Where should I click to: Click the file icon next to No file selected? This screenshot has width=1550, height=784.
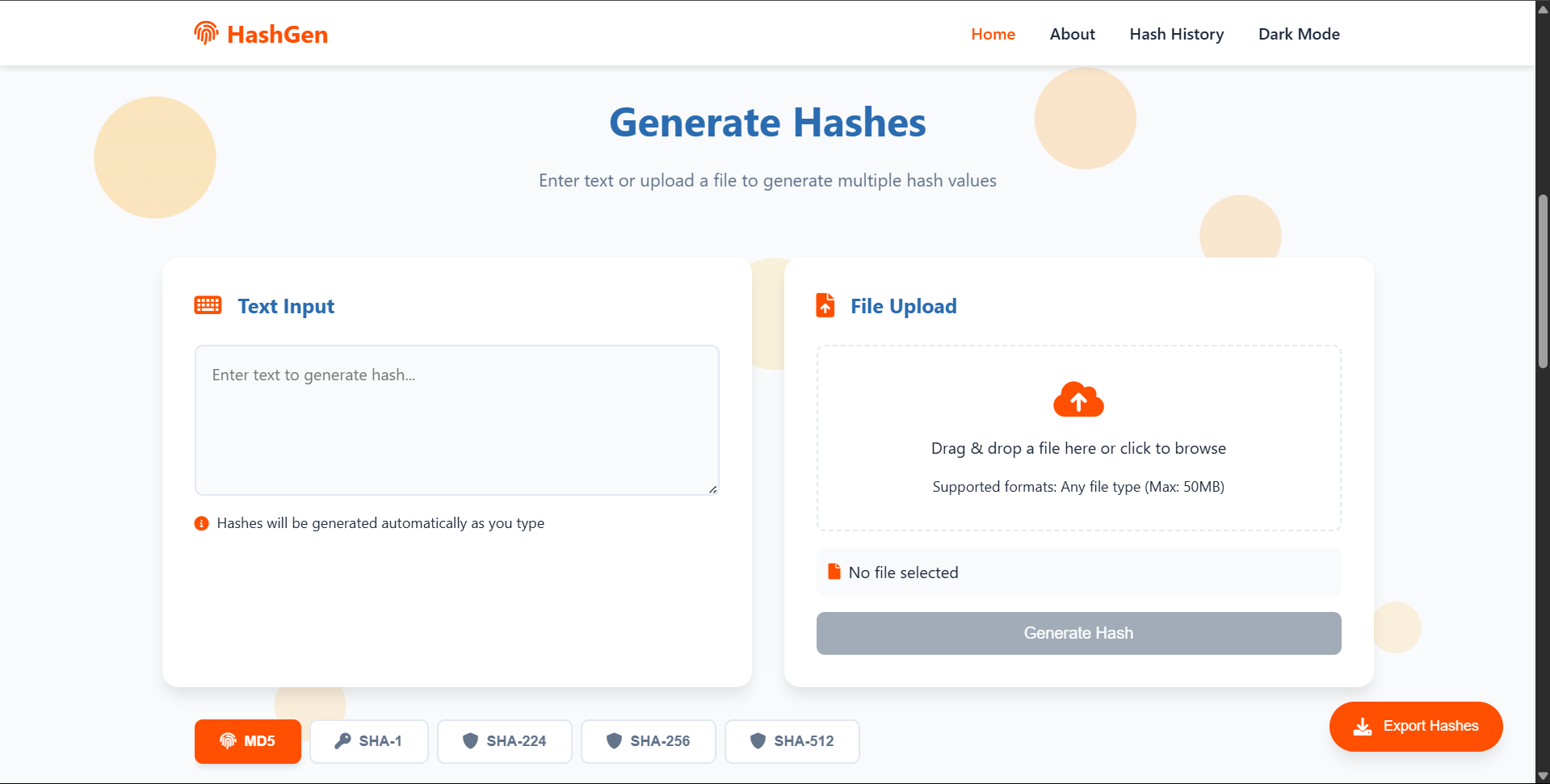[834, 572]
